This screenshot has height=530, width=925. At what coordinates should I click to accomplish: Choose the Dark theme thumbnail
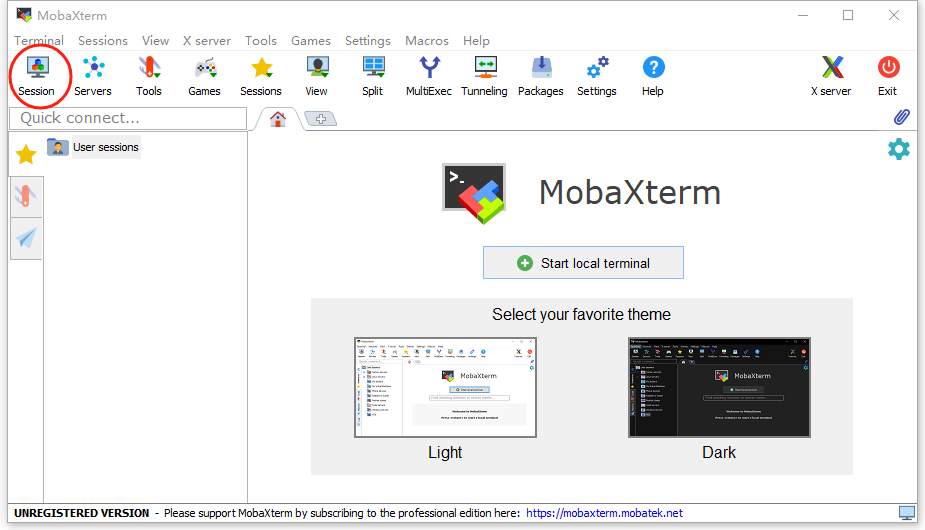point(718,387)
